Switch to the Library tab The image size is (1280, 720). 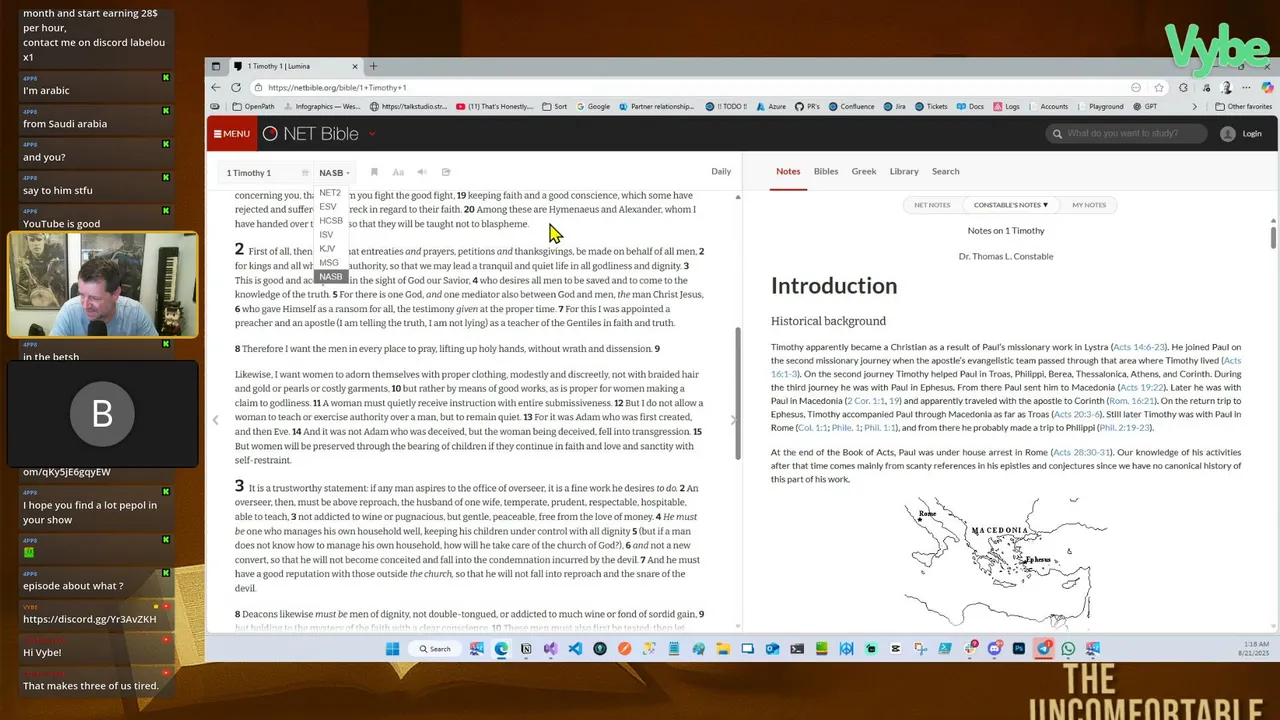coord(904,171)
